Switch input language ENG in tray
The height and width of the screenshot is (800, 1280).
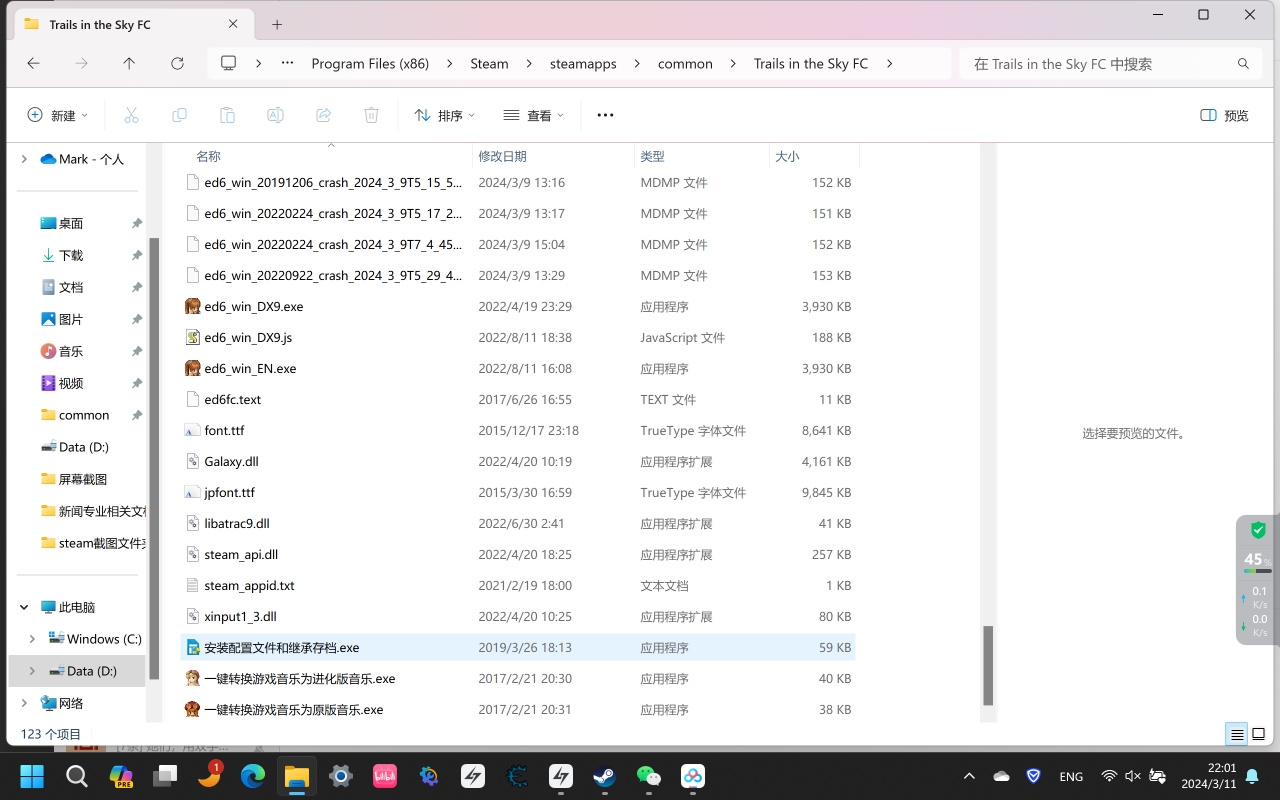pyautogui.click(x=1071, y=776)
